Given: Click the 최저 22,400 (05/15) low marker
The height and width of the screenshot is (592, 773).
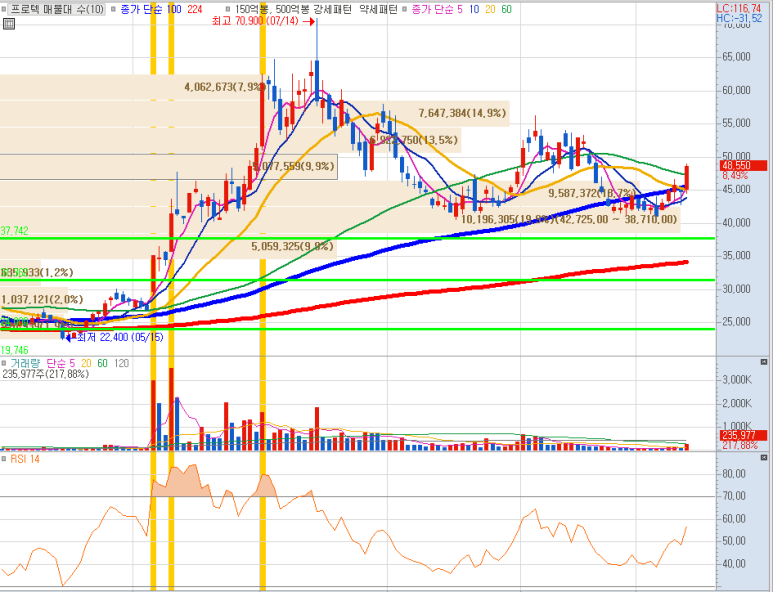Looking at the screenshot, I should click(115, 337).
